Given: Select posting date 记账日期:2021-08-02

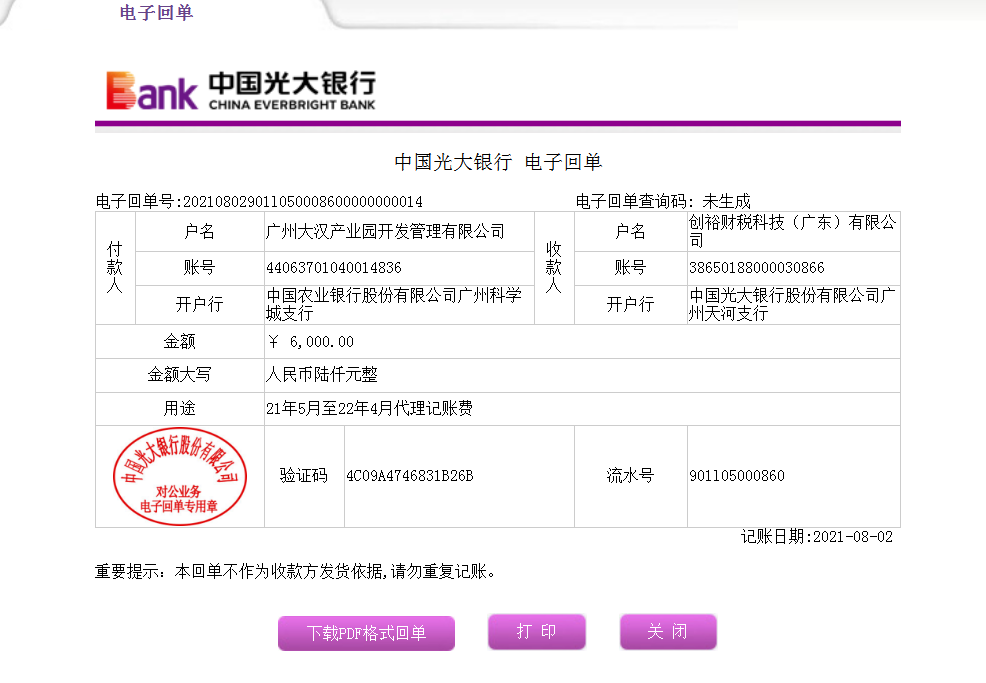Looking at the screenshot, I should tap(817, 537).
